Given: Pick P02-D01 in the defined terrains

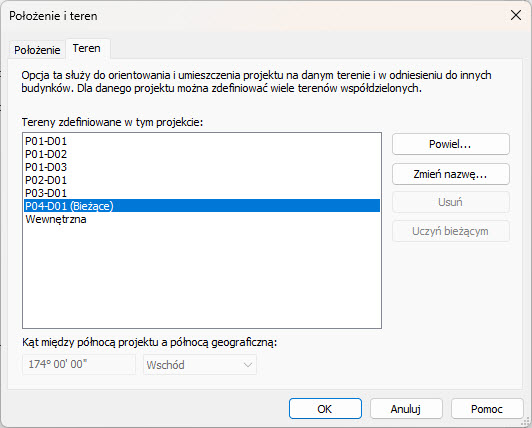Looking at the screenshot, I should coord(202,180).
